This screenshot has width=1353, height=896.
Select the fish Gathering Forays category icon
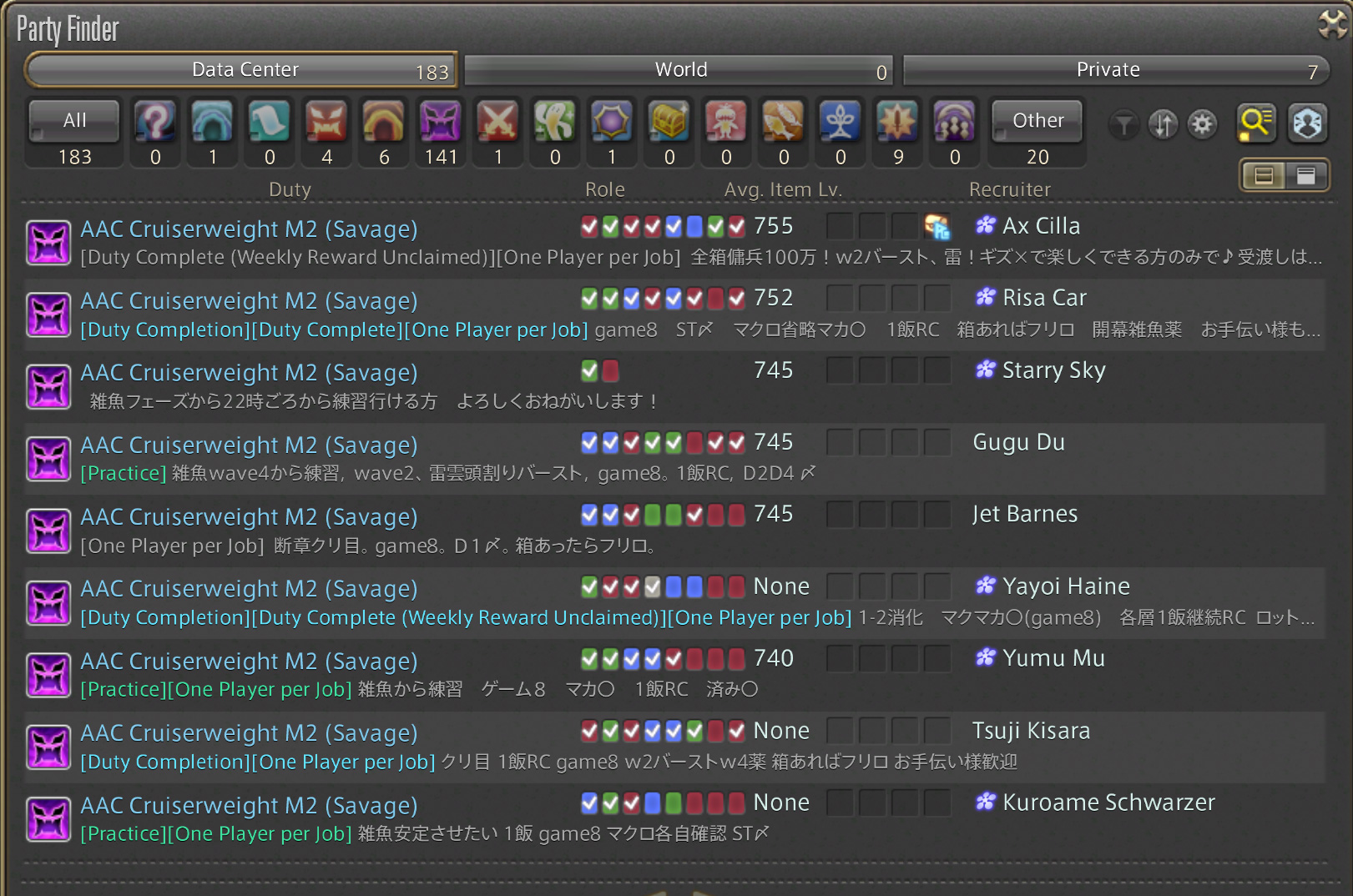tap(784, 122)
